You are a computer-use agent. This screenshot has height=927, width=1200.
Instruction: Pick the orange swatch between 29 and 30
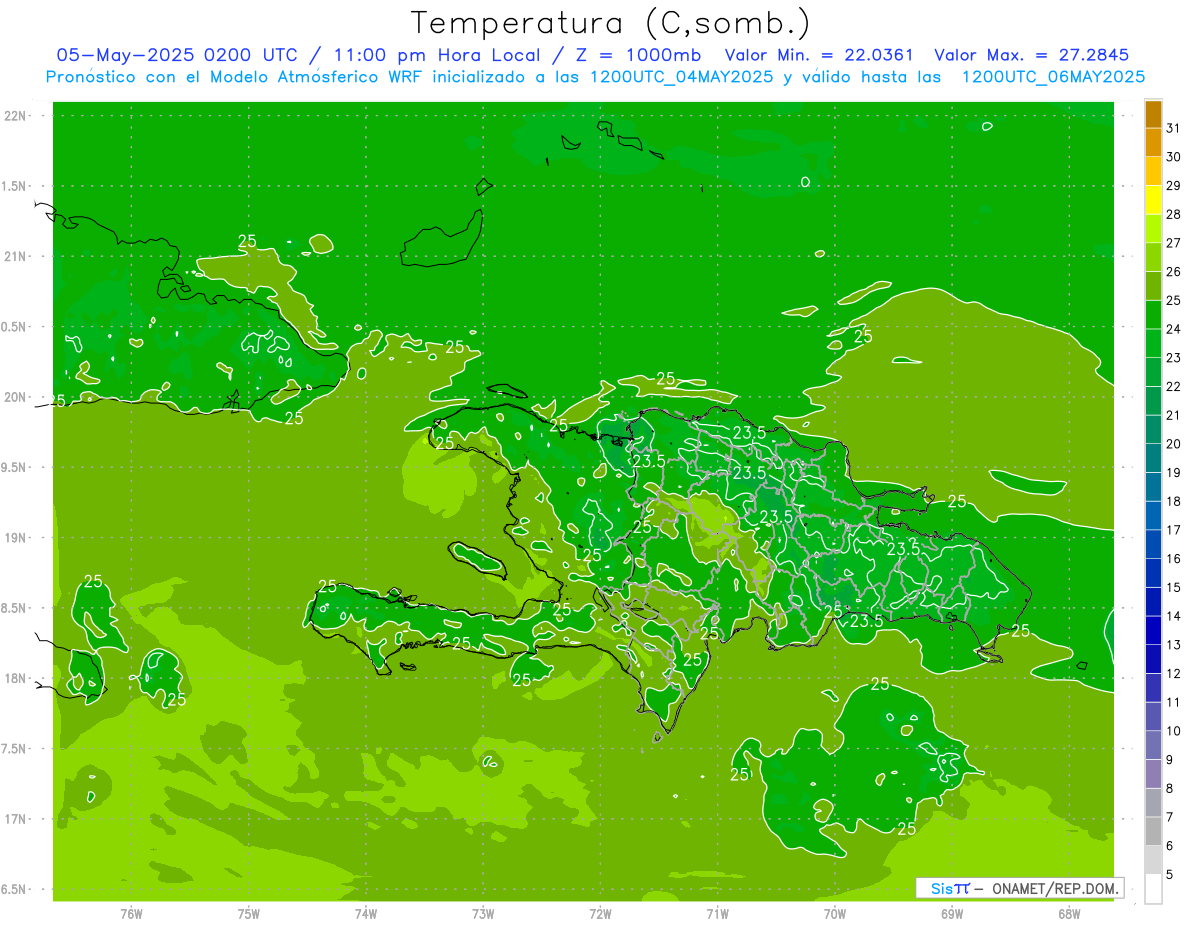click(1153, 172)
